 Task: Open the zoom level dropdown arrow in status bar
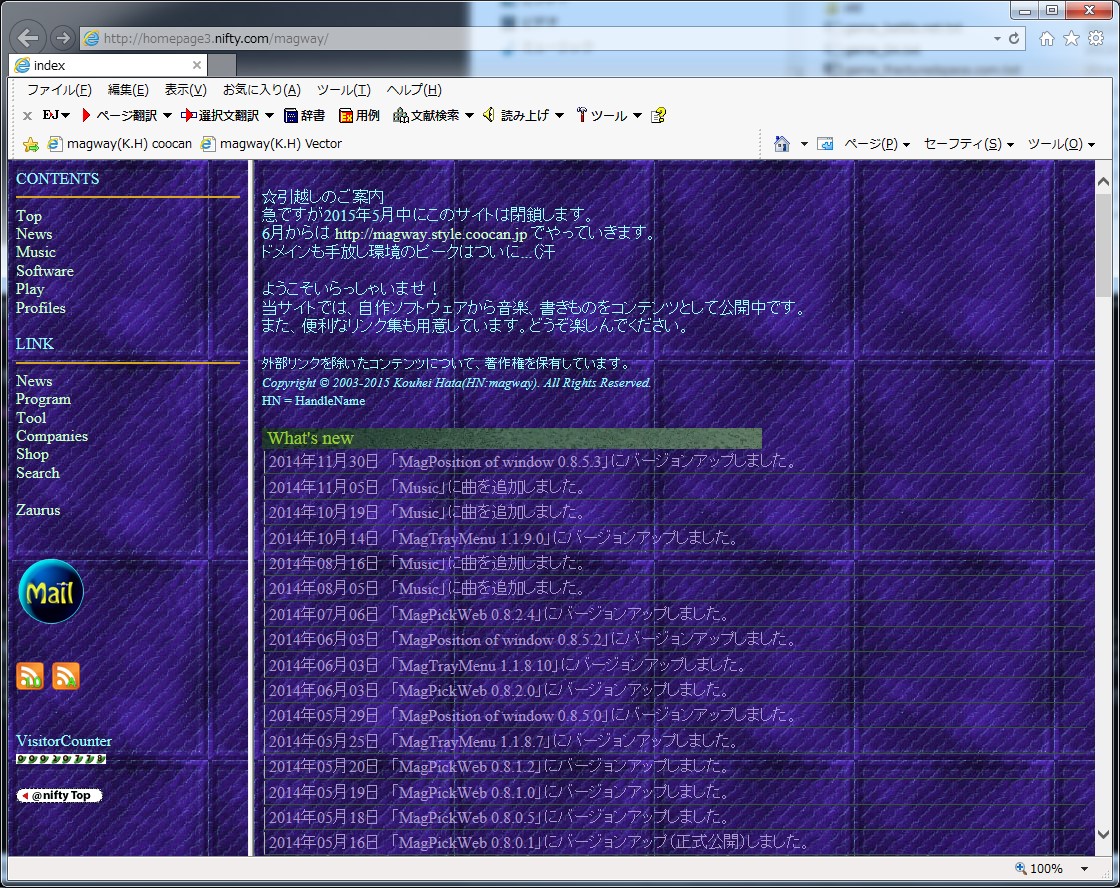pos(1084,869)
